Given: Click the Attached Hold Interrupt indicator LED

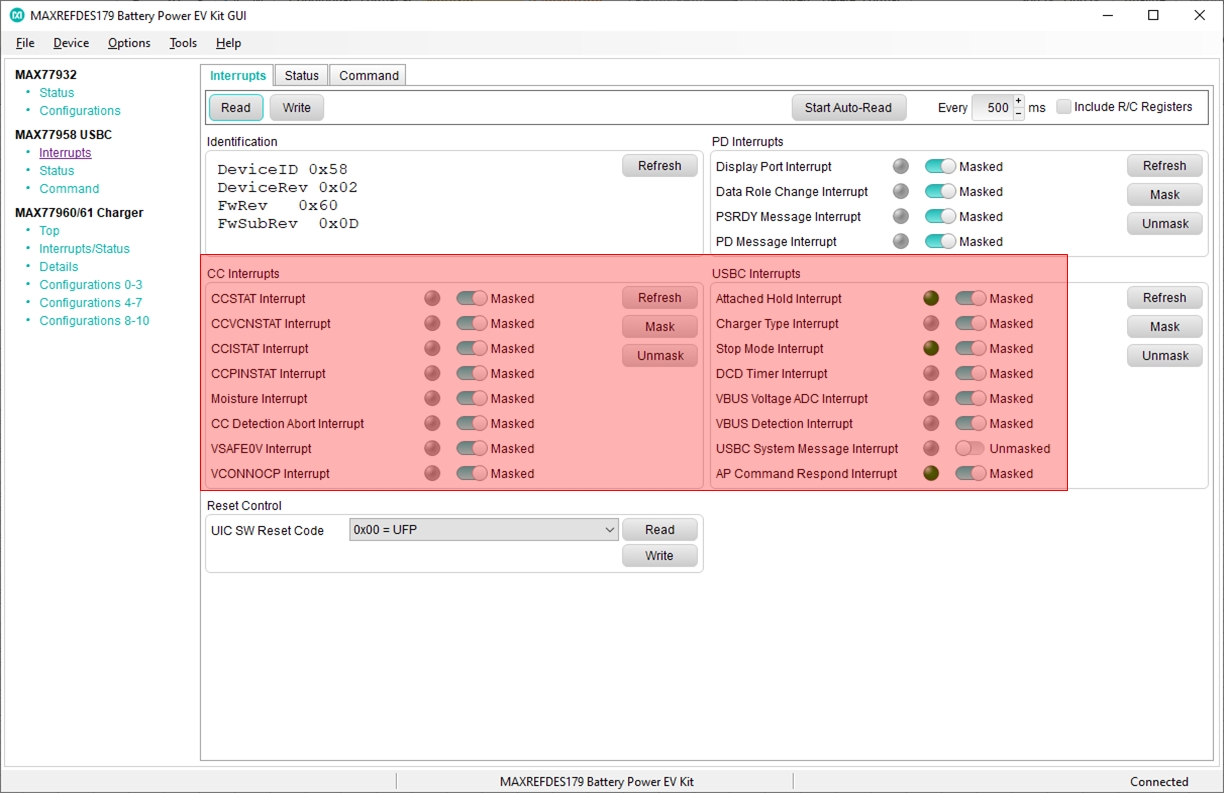Looking at the screenshot, I should coord(931,298).
